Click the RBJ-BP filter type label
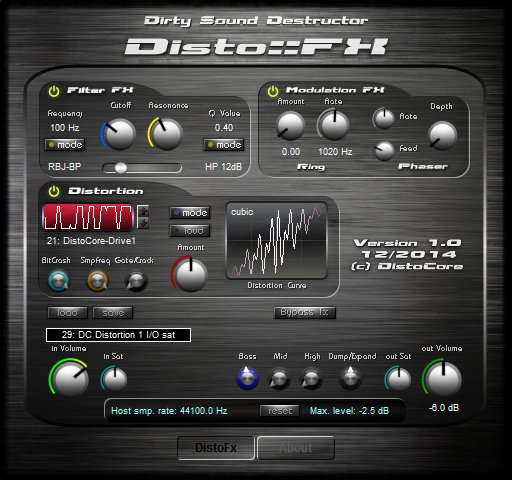 tap(65, 167)
